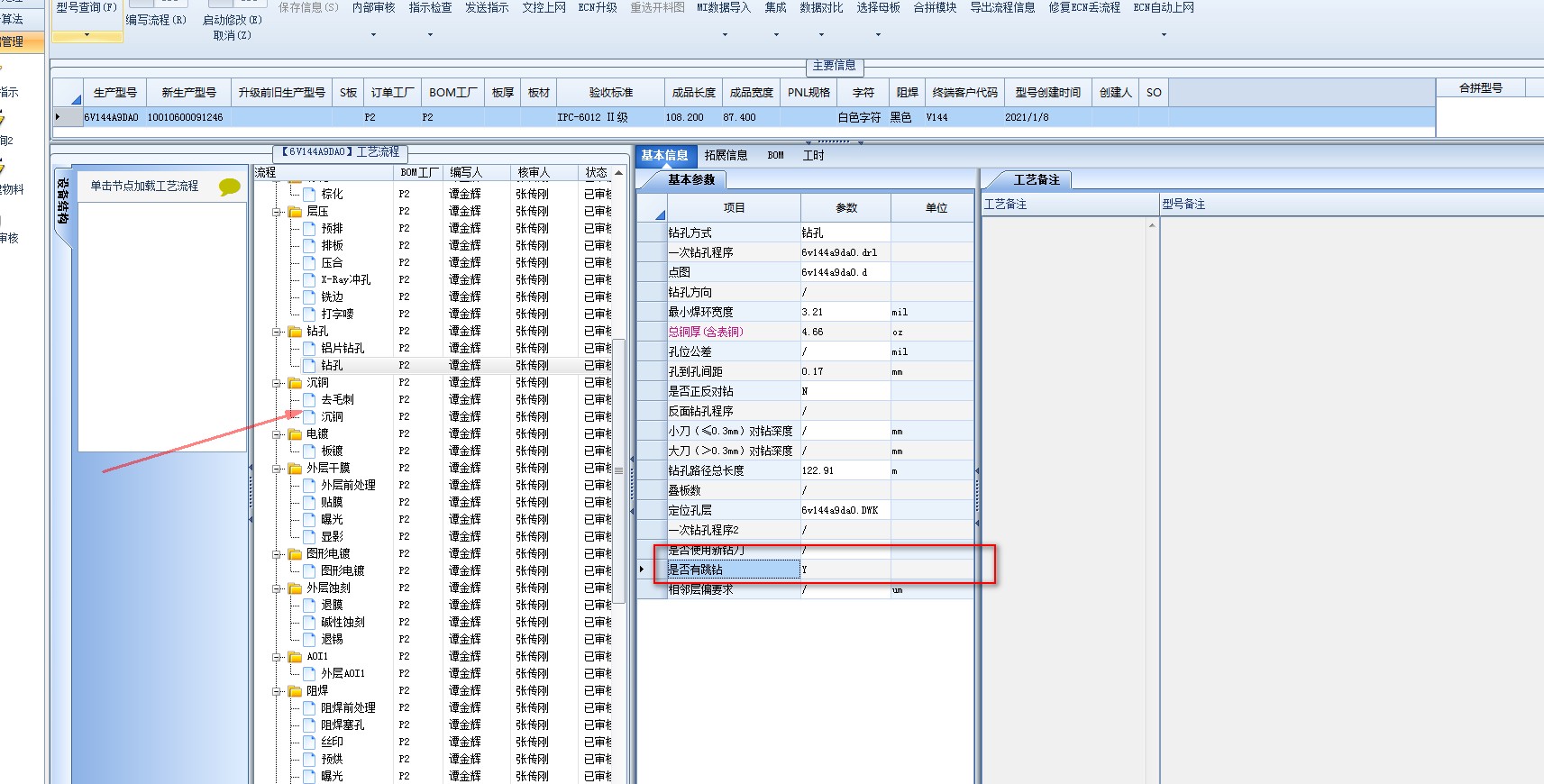Click the 文控上网 toolbar button
Image resolution: width=1544 pixels, height=784 pixels.
click(544, 7)
